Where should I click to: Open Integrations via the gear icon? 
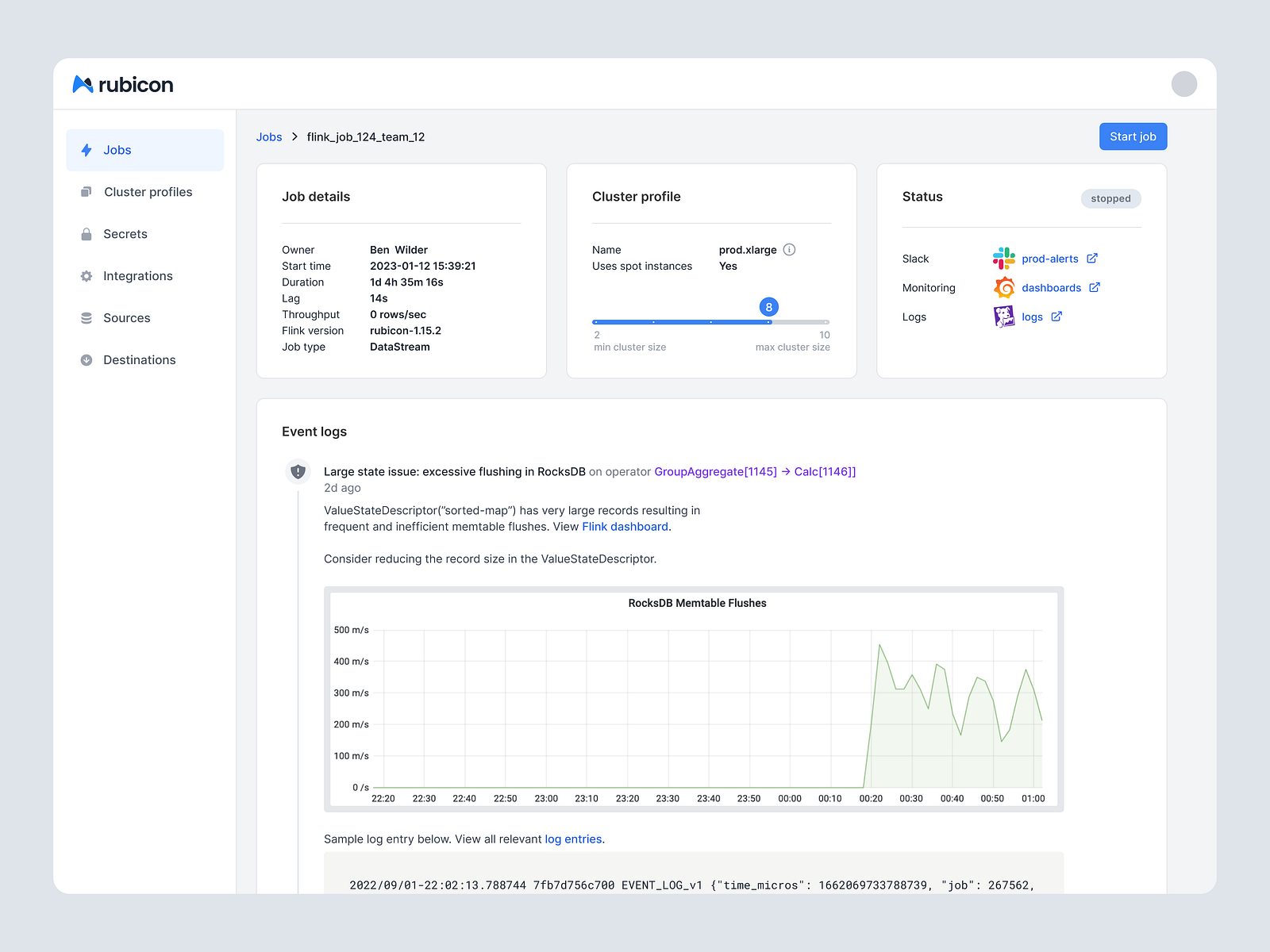click(87, 276)
